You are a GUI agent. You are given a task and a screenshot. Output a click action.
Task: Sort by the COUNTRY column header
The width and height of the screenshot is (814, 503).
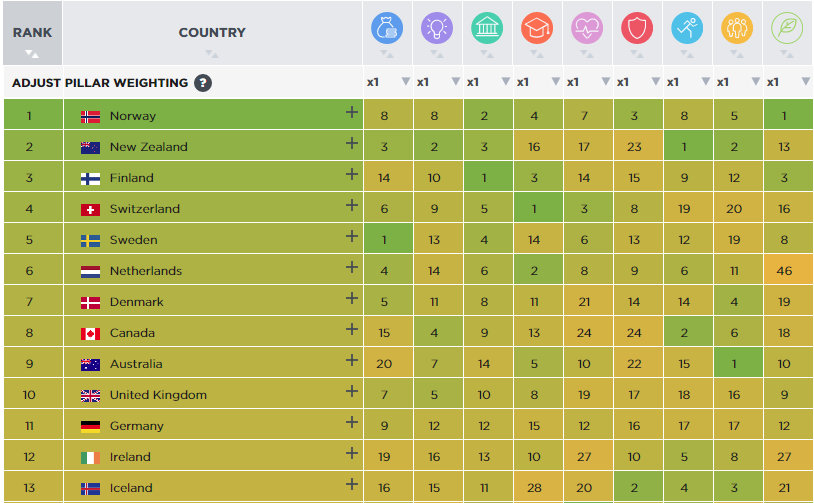(211, 33)
